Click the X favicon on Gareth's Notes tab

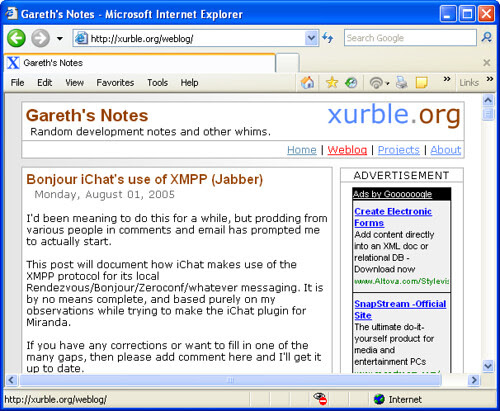click(x=13, y=63)
